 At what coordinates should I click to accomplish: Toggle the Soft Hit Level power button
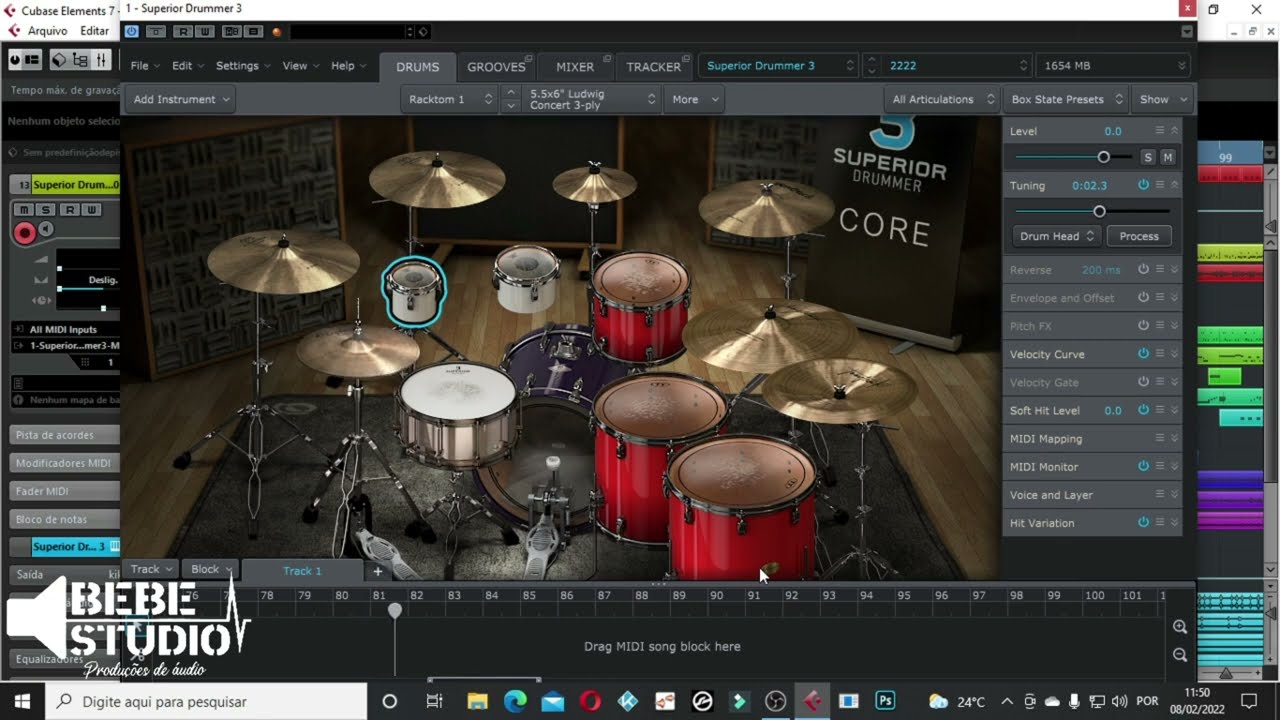click(1143, 409)
